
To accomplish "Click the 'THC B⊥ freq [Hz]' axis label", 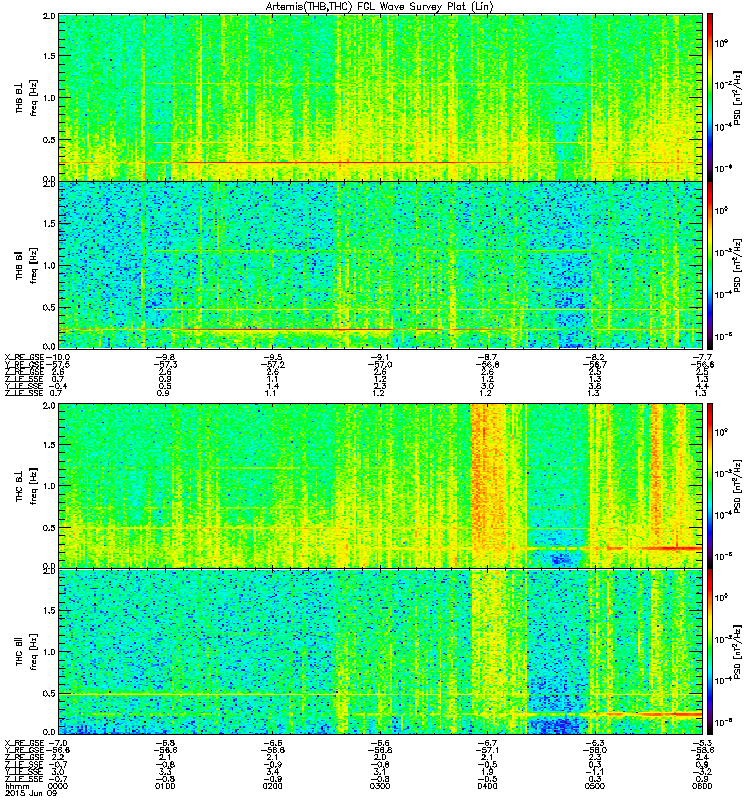I will pyautogui.click(x=26, y=486).
